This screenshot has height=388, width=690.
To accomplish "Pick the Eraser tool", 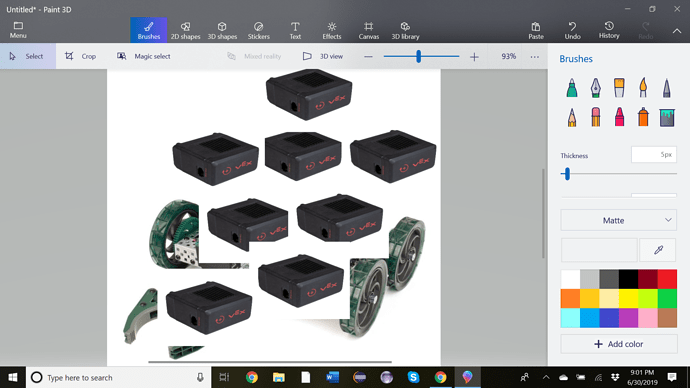I will click(x=595, y=117).
